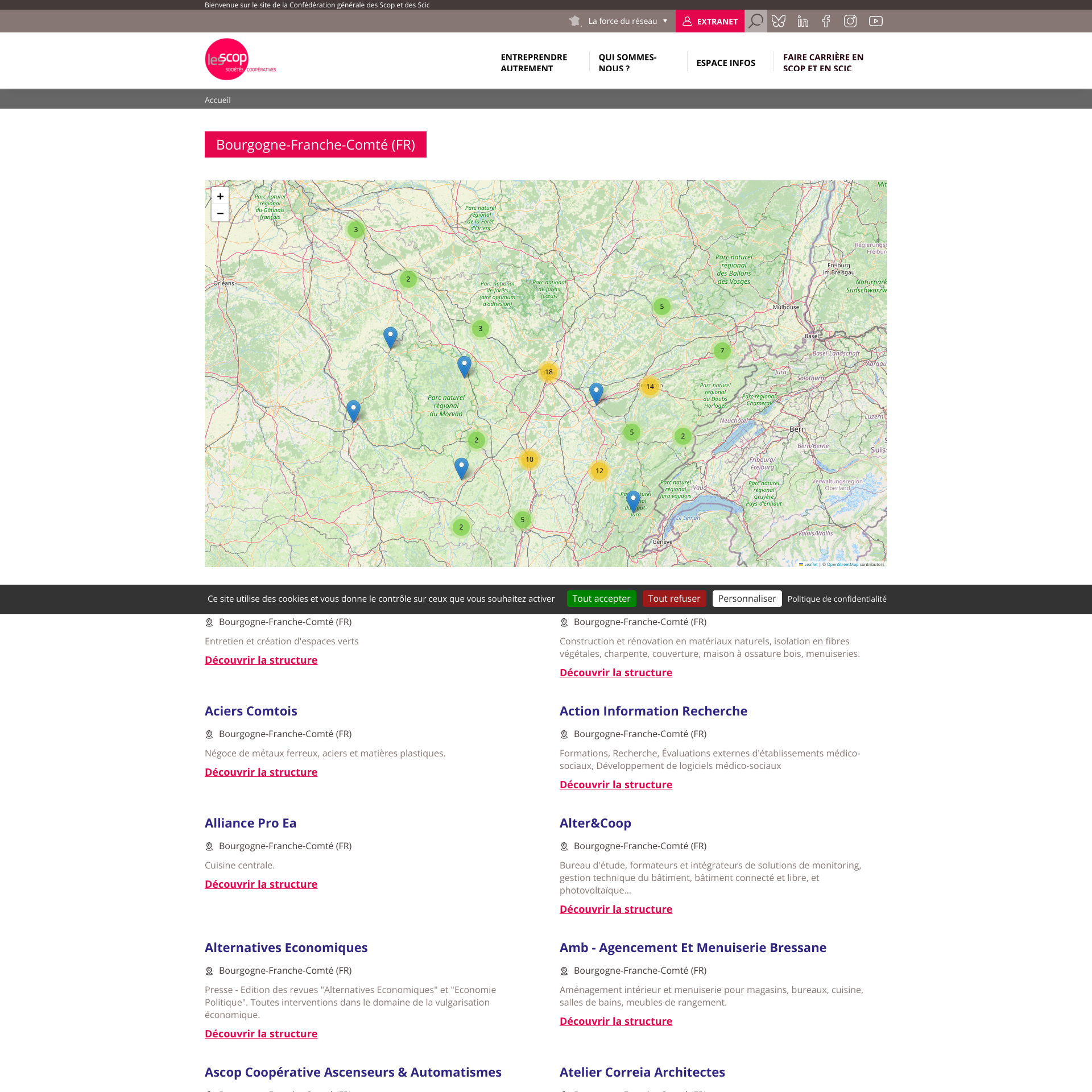Screen dimensions: 1092x1092
Task: Open the Alliance Pro Ea title link
Action: pos(250,823)
